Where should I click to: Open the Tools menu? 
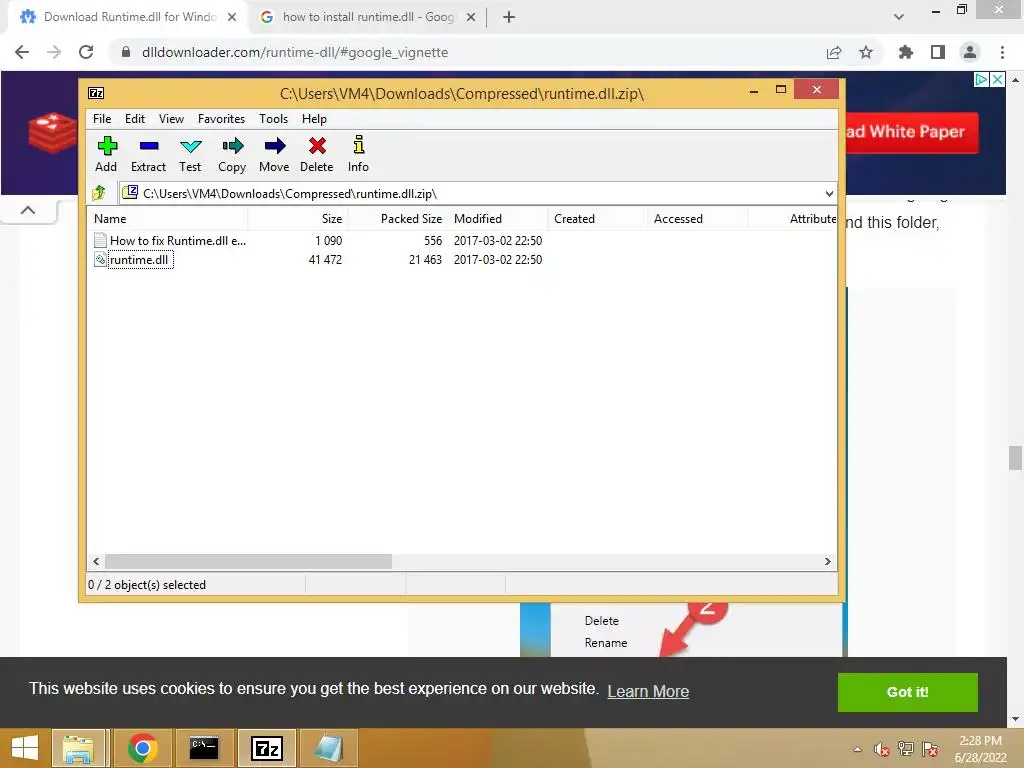pos(273,119)
